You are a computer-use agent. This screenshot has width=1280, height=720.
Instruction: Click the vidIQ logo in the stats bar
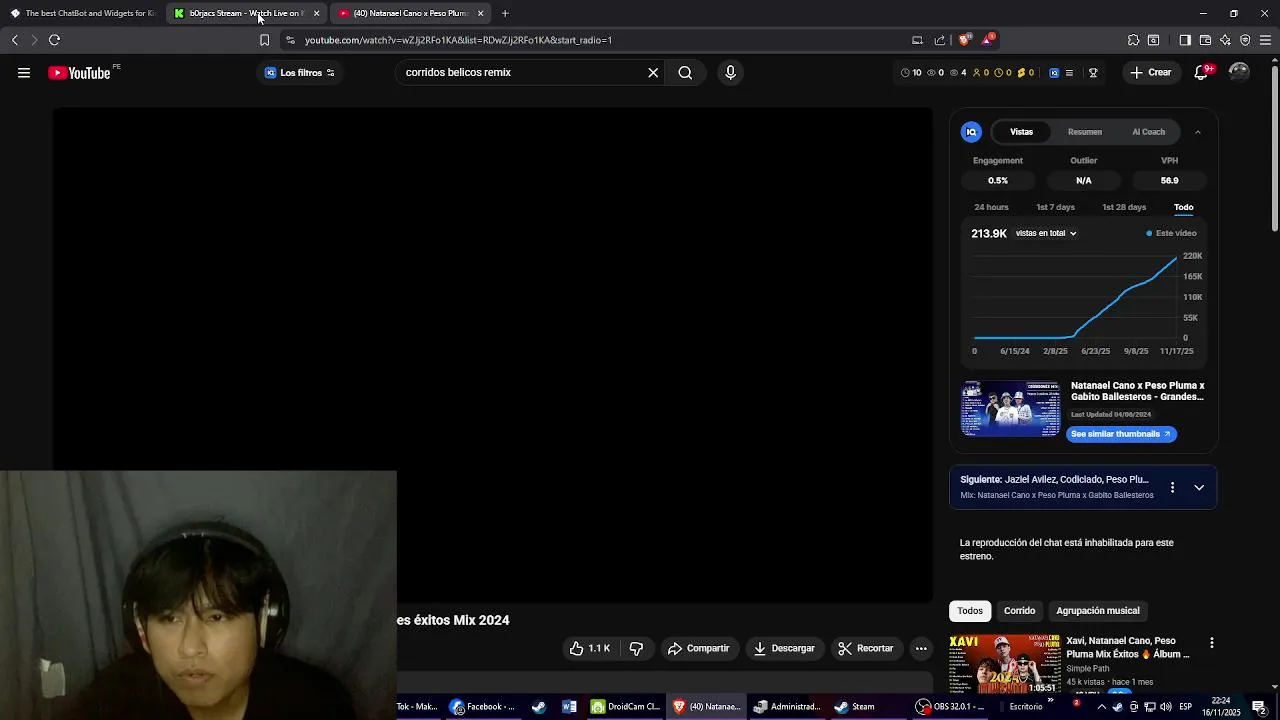(x=1054, y=73)
